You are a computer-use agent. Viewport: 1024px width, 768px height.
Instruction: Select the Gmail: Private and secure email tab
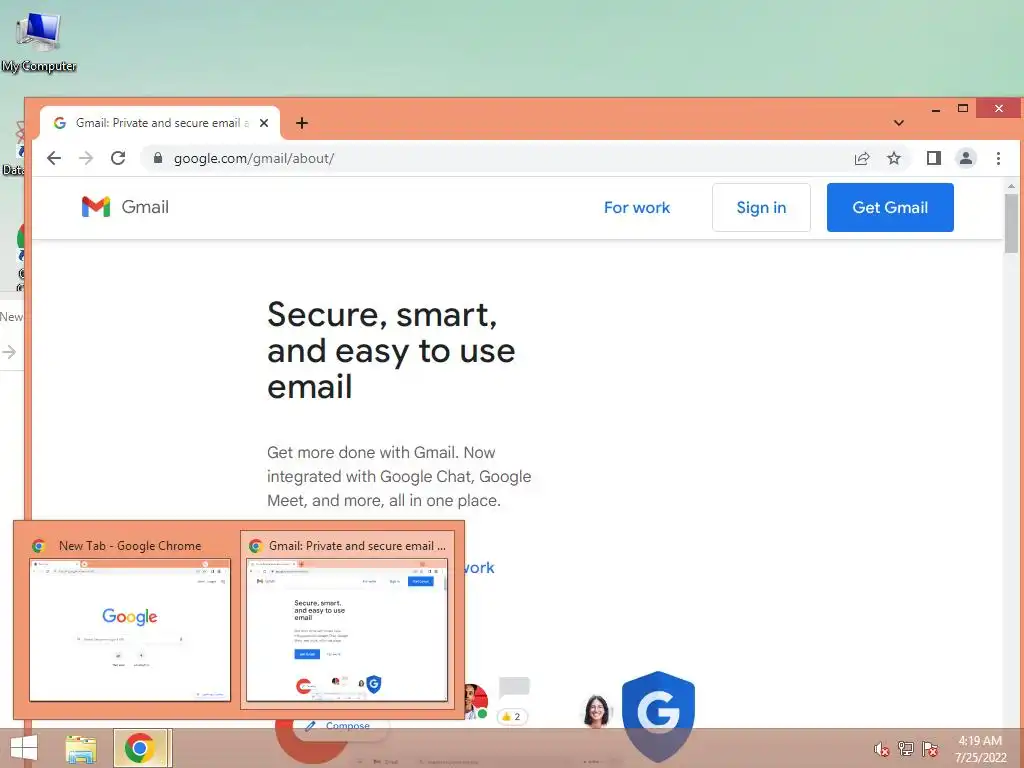point(160,123)
